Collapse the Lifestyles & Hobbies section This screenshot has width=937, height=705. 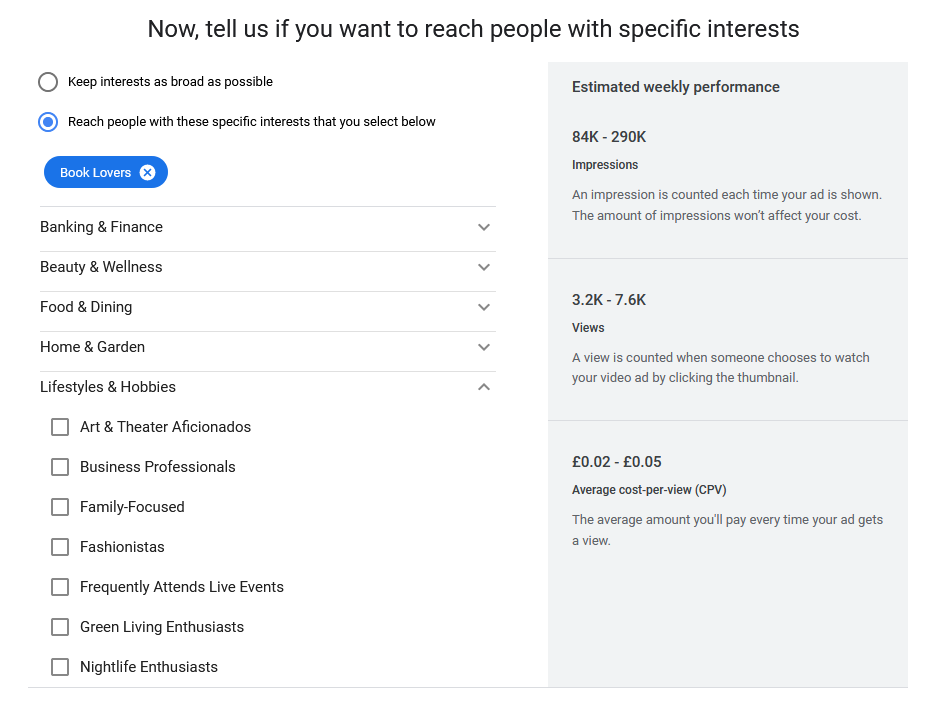[x=484, y=387]
